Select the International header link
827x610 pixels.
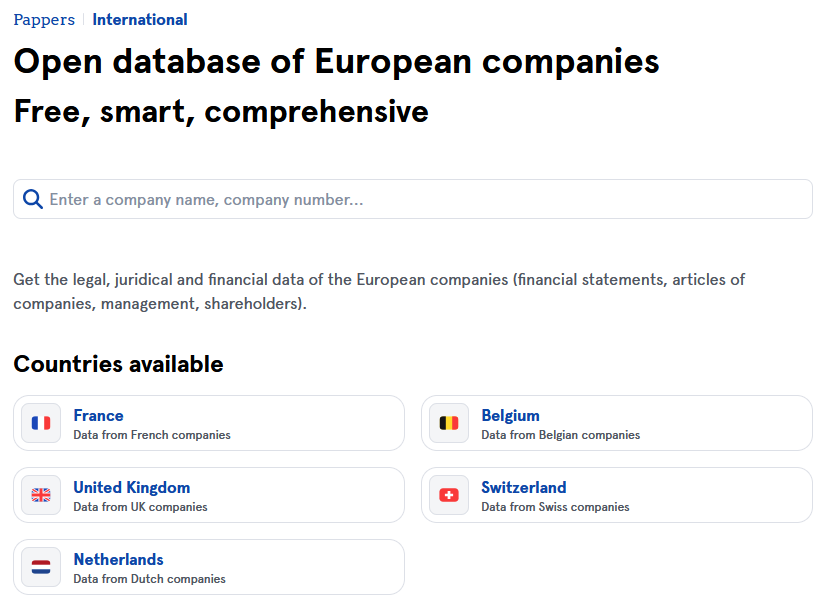[x=140, y=20]
